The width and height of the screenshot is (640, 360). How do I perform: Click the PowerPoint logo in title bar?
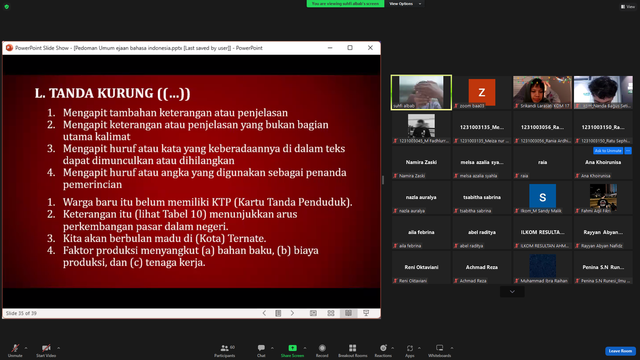pos(9,48)
